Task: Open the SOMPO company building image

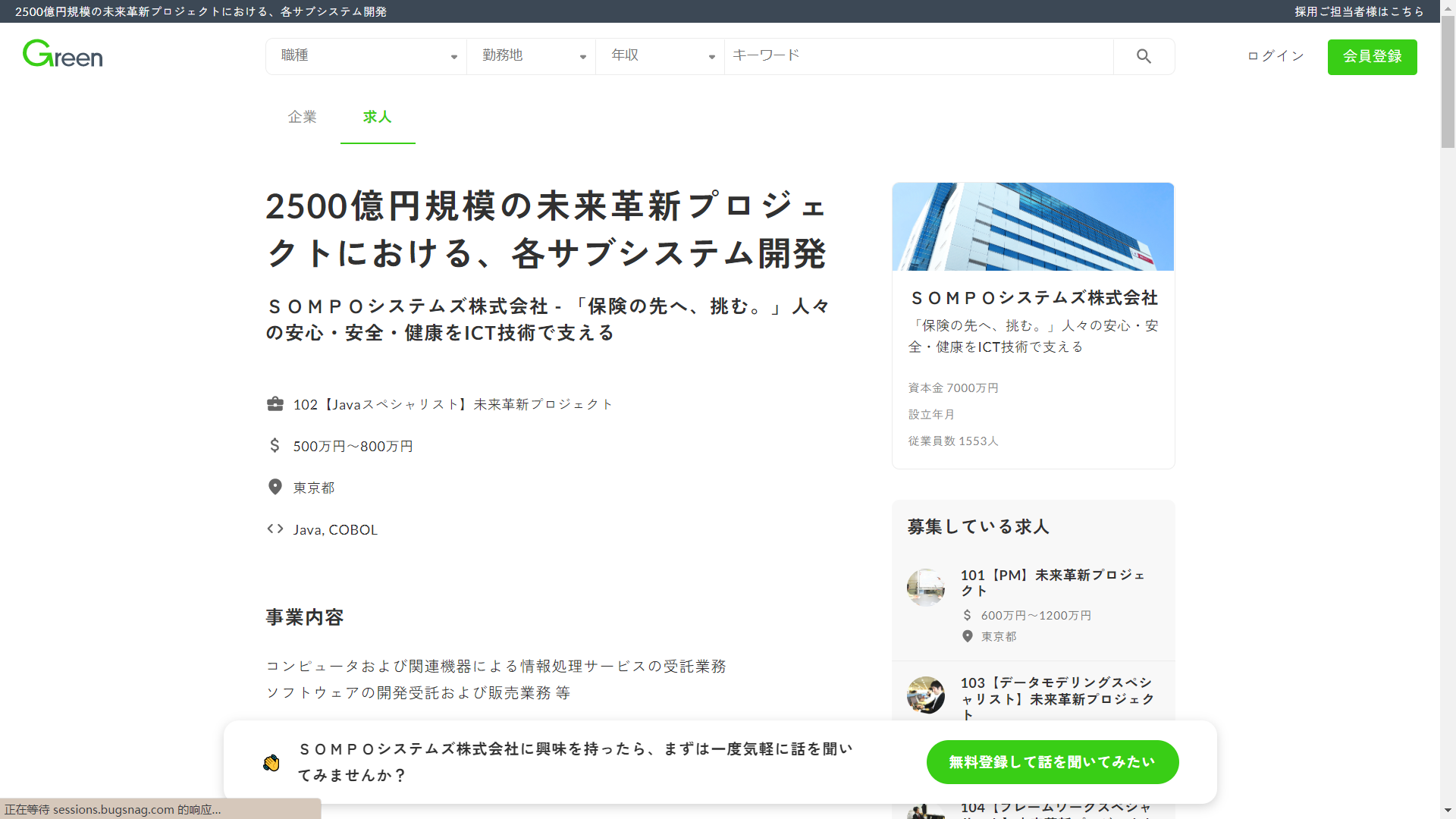Action: (x=1033, y=227)
